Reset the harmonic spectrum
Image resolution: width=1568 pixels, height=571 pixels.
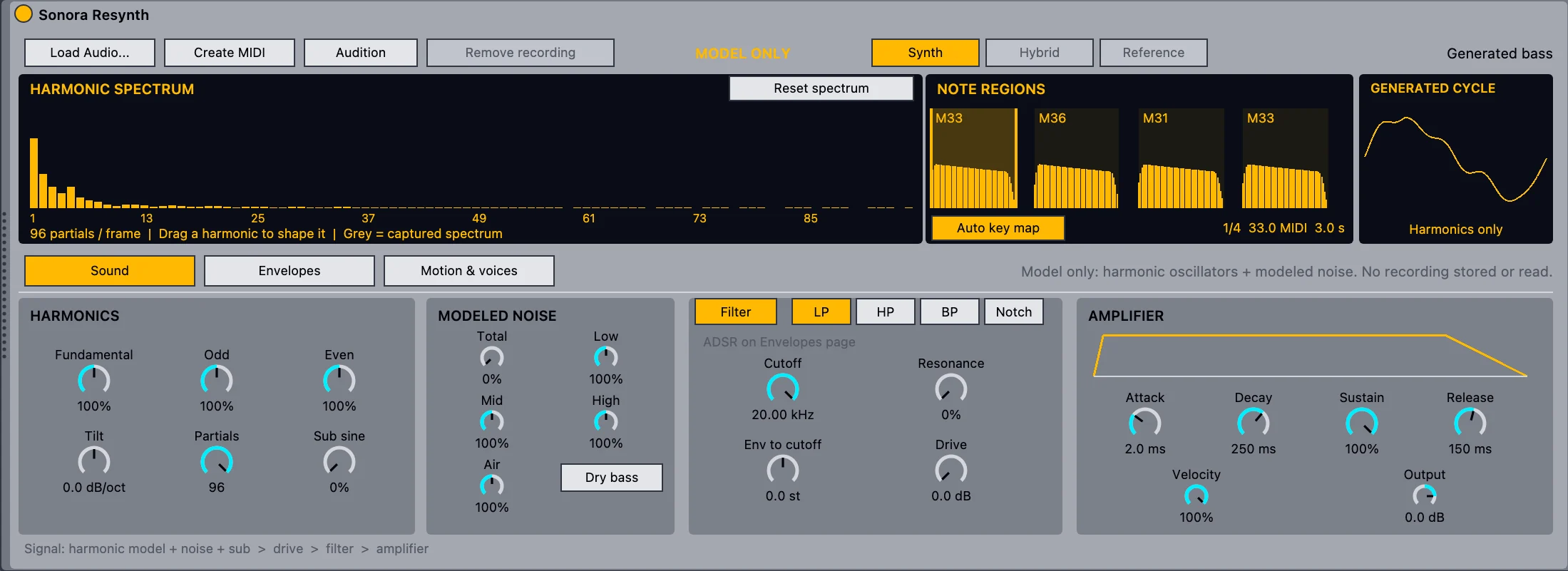[821, 88]
